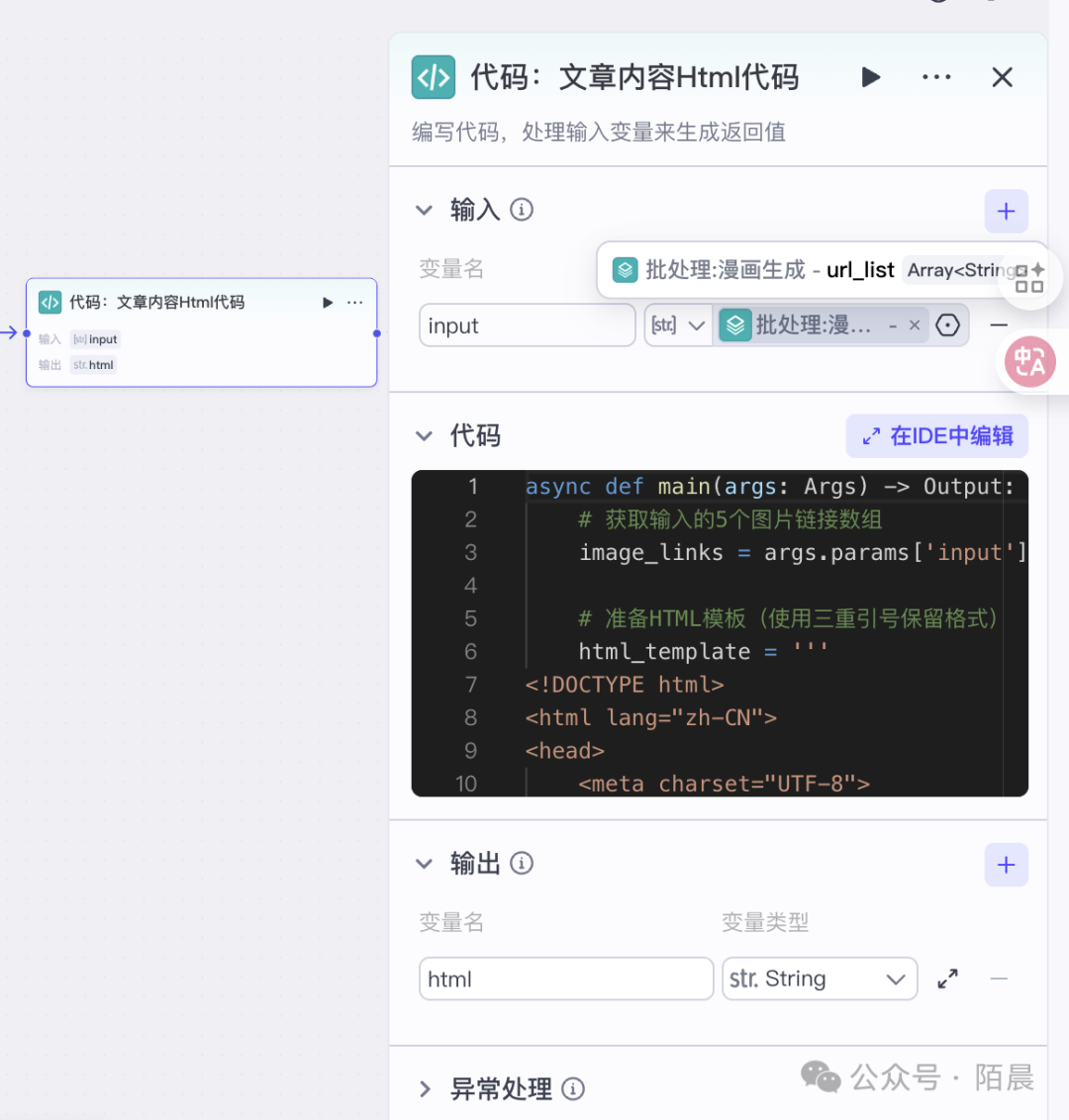Add a new output variable

click(1006, 865)
